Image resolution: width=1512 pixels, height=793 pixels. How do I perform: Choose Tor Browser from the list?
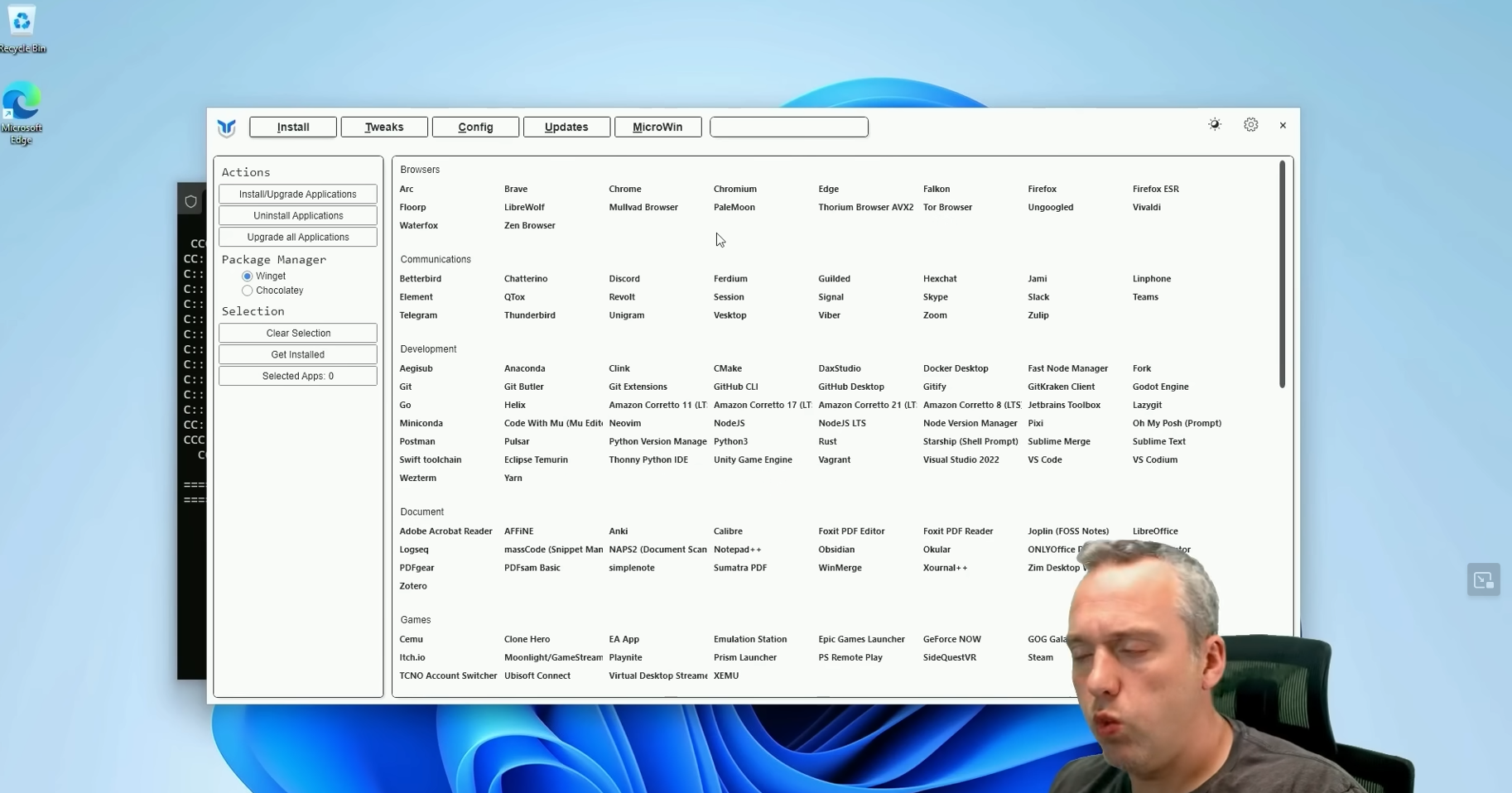click(947, 207)
